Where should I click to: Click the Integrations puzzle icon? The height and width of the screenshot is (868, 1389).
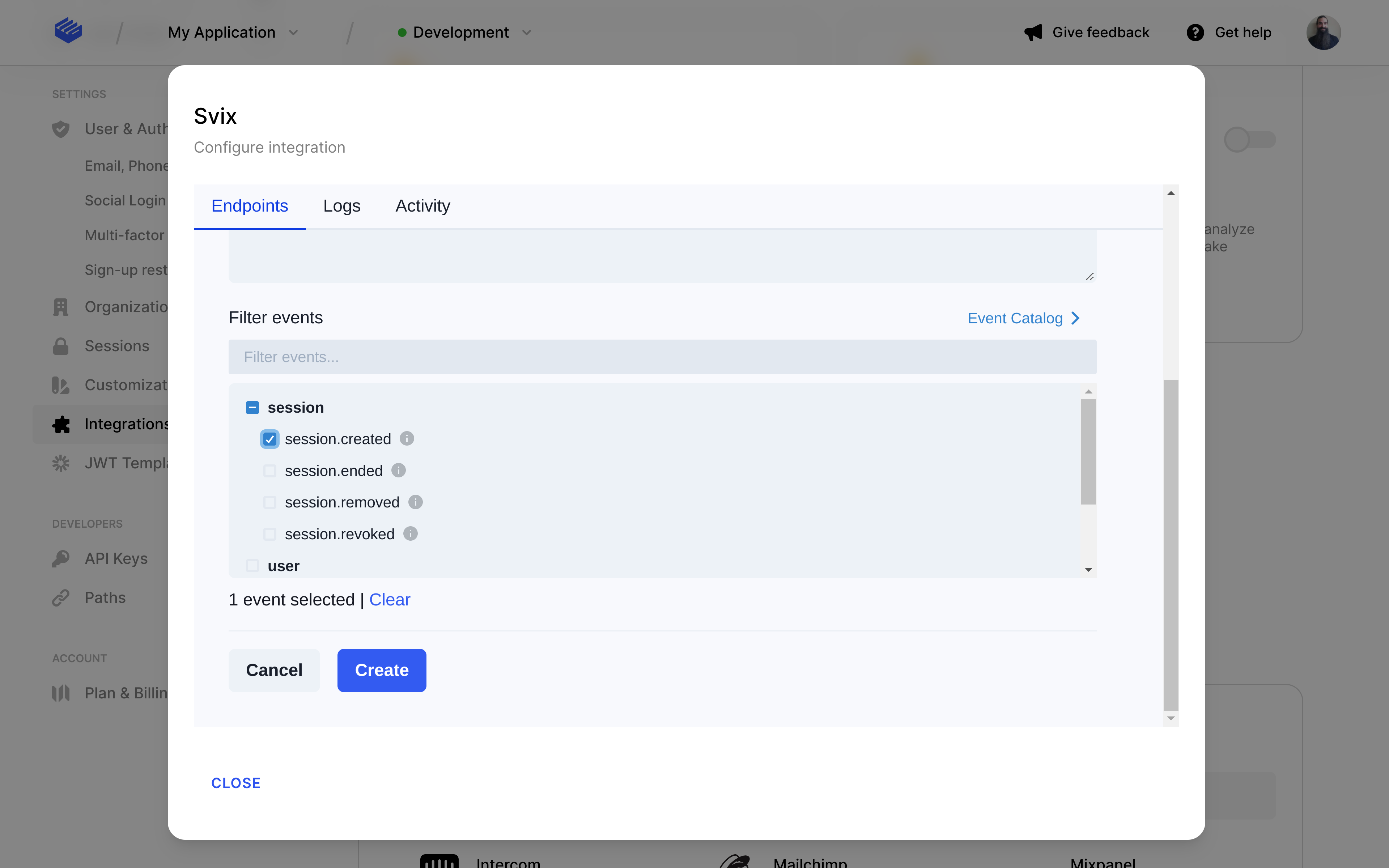(61, 424)
